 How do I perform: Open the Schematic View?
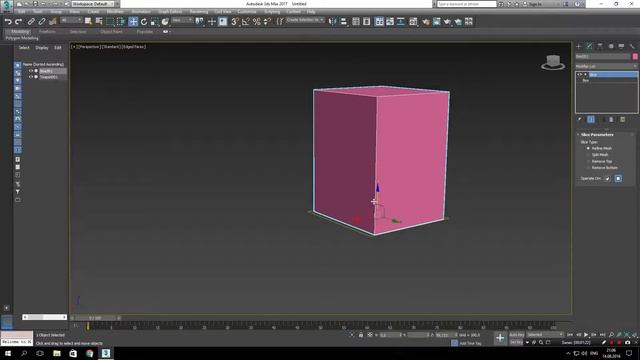point(401,22)
